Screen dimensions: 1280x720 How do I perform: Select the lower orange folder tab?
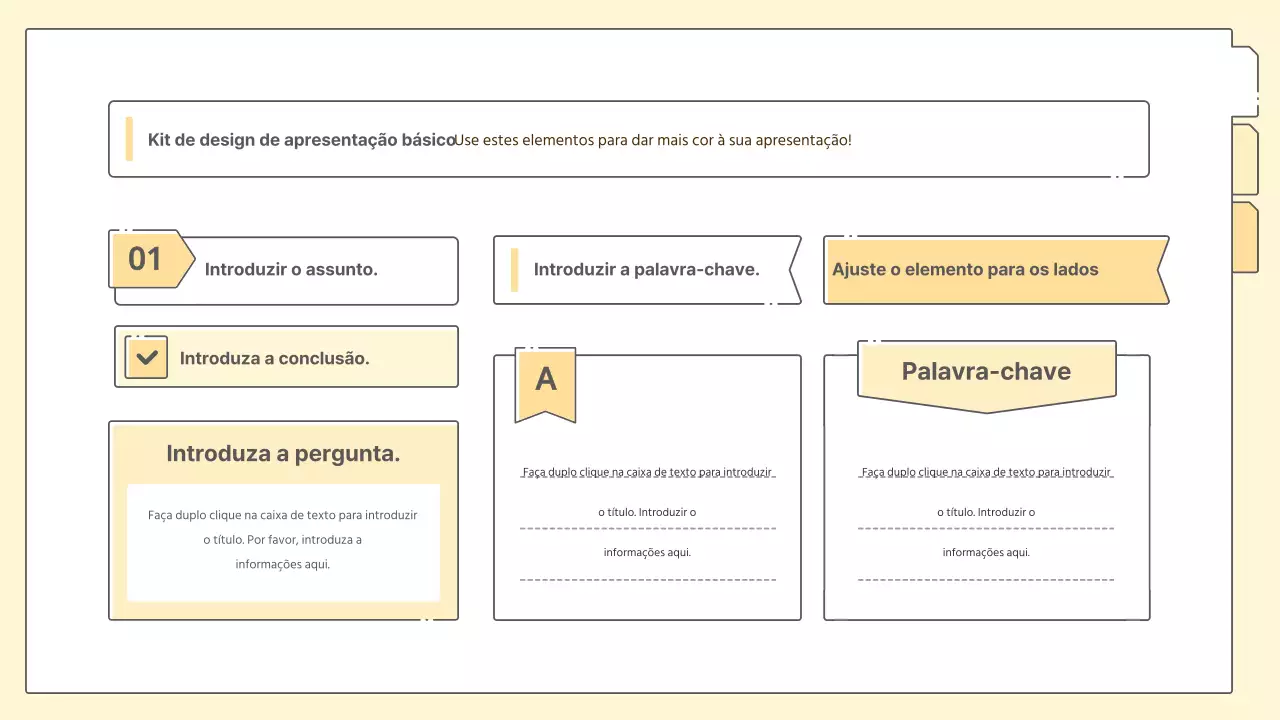tap(1244, 237)
